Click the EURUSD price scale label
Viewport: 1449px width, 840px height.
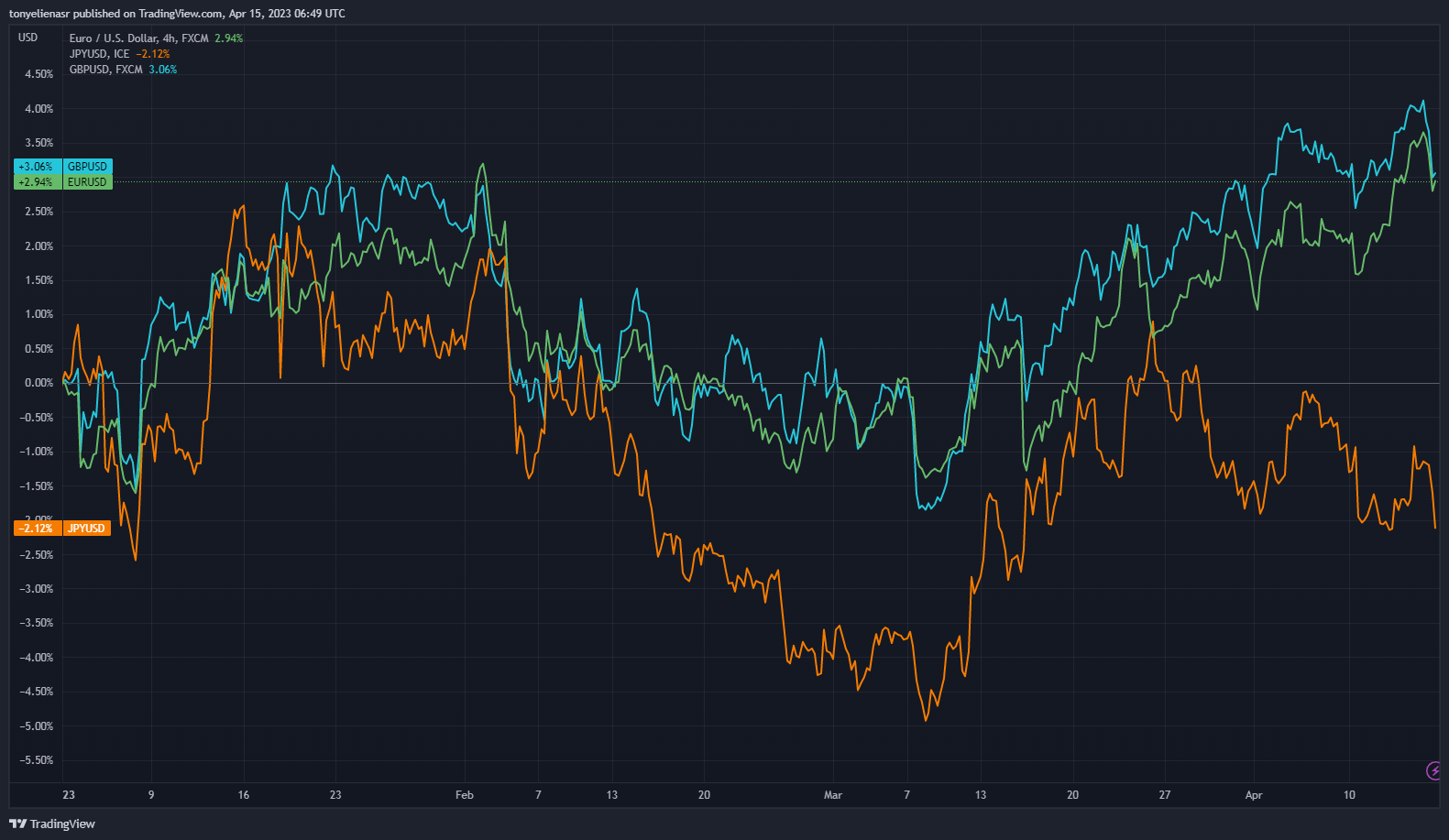(87, 182)
